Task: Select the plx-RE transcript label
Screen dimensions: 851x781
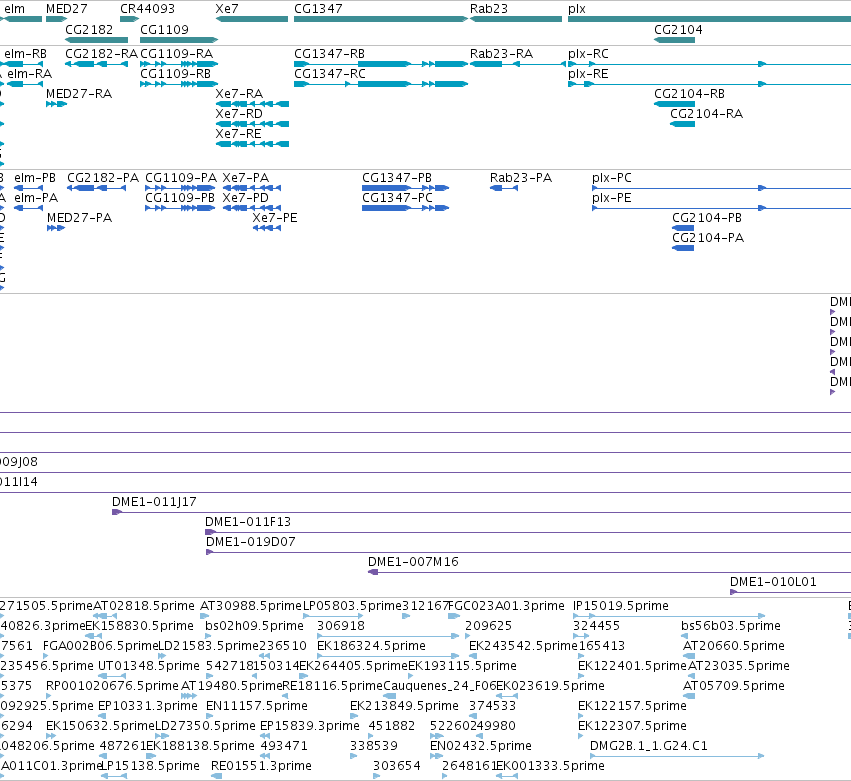Action: (x=588, y=74)
